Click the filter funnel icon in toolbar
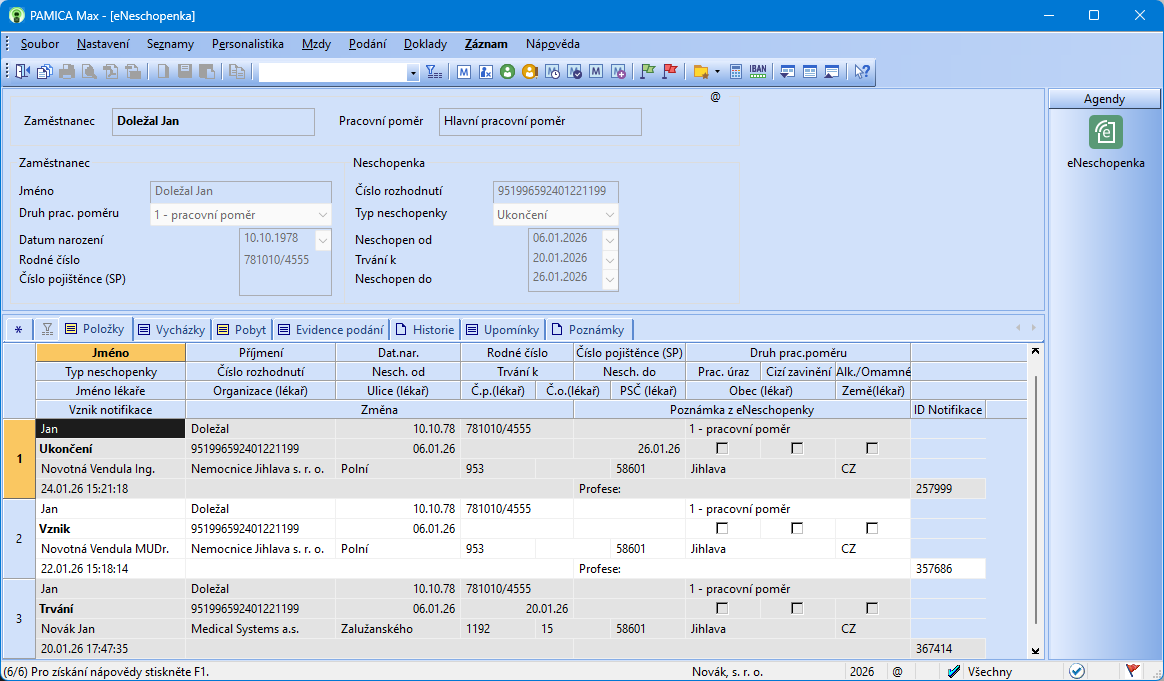The image size is (1164, 681). [x=433, y=71]
